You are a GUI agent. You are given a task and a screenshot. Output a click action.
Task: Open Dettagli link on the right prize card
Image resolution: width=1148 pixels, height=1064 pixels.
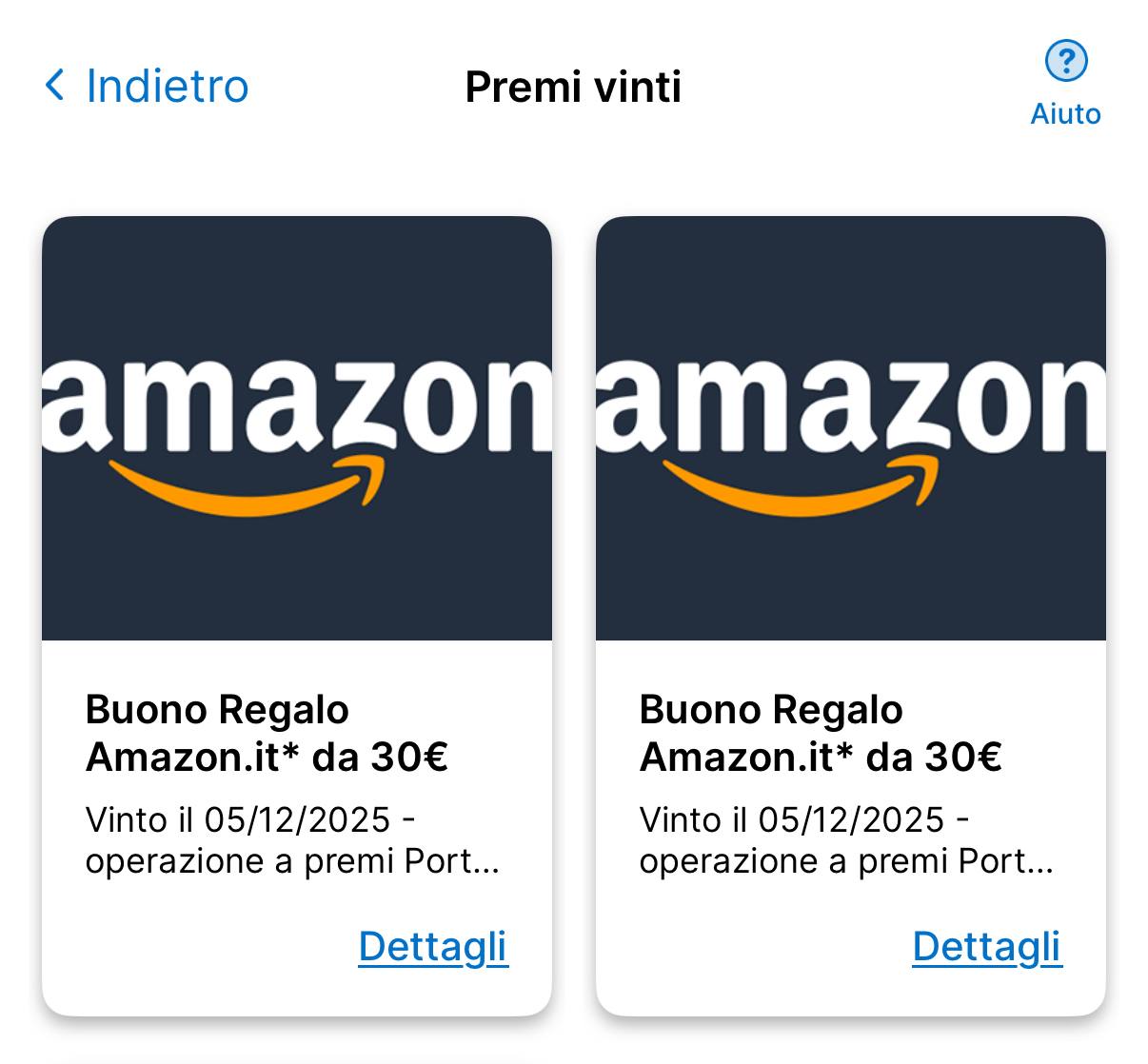tap(986, 946)
